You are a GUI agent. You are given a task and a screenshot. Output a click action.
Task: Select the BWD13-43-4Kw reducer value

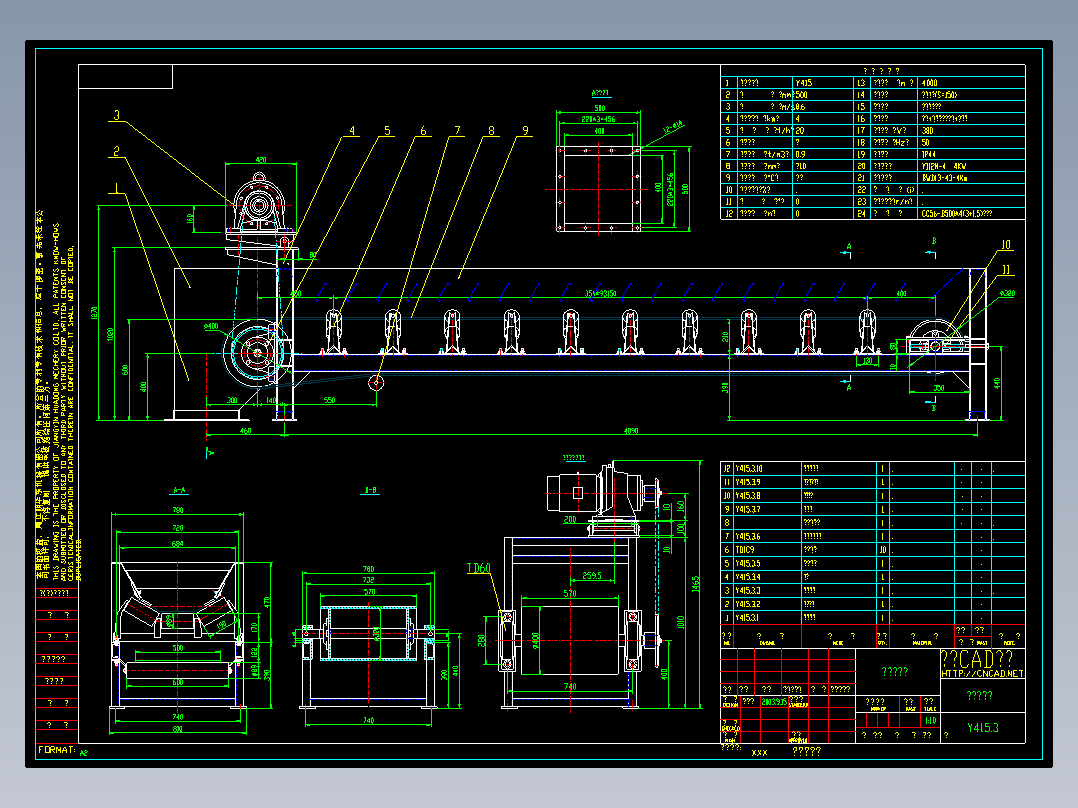945,178
